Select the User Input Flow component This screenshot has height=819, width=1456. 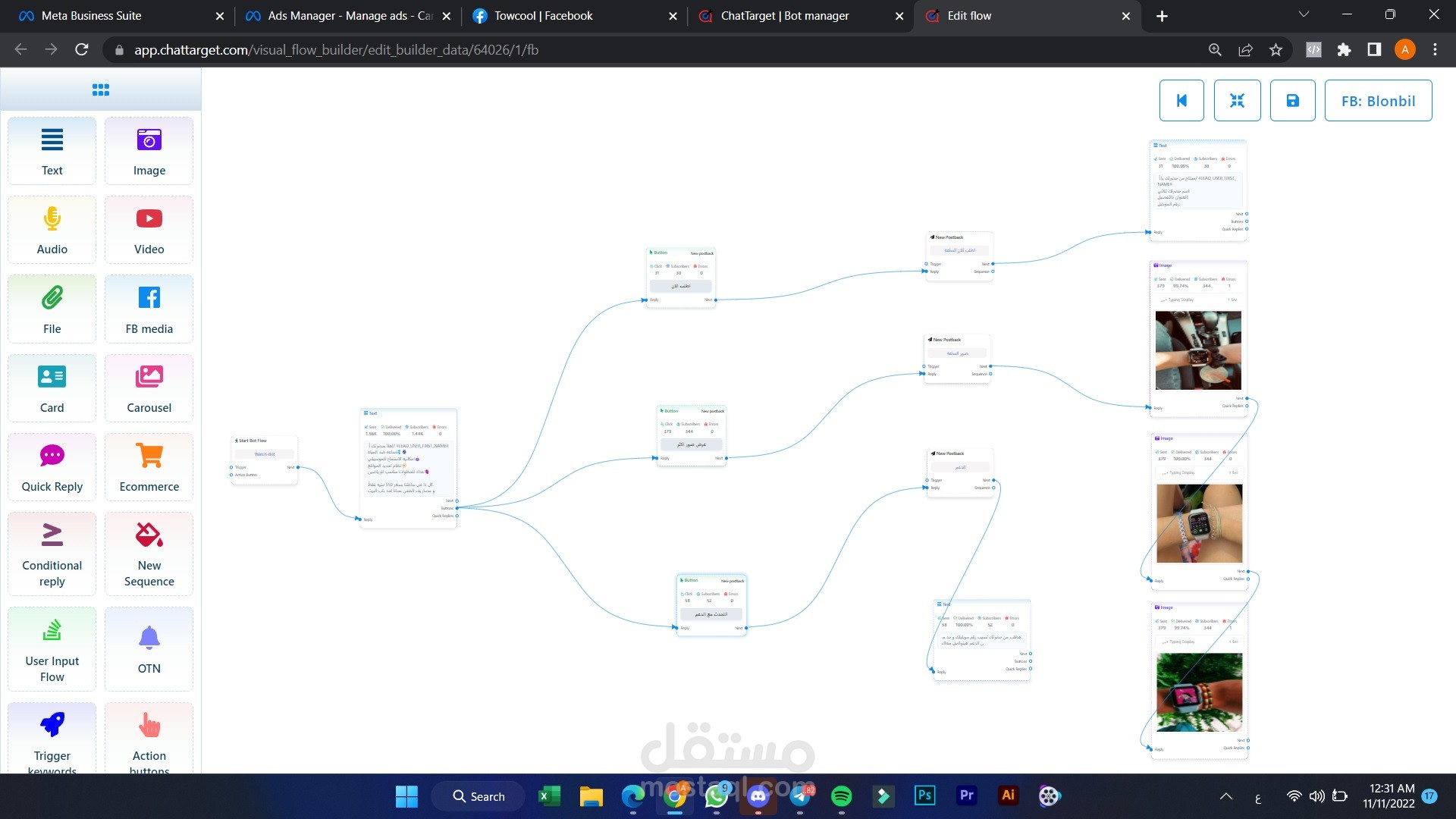pos(52,649)
